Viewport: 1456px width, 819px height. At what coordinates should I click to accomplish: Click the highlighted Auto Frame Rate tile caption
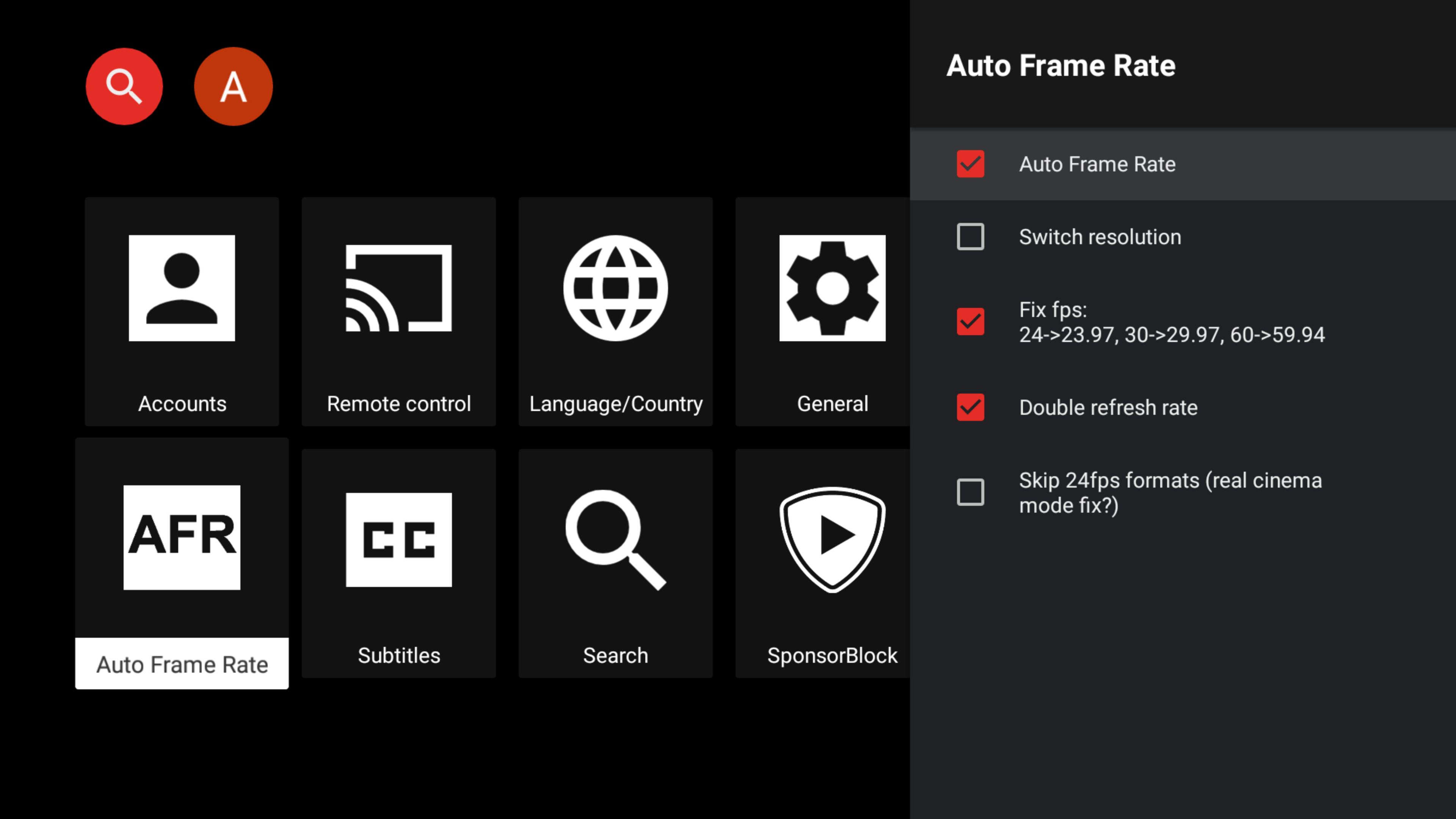182,664
